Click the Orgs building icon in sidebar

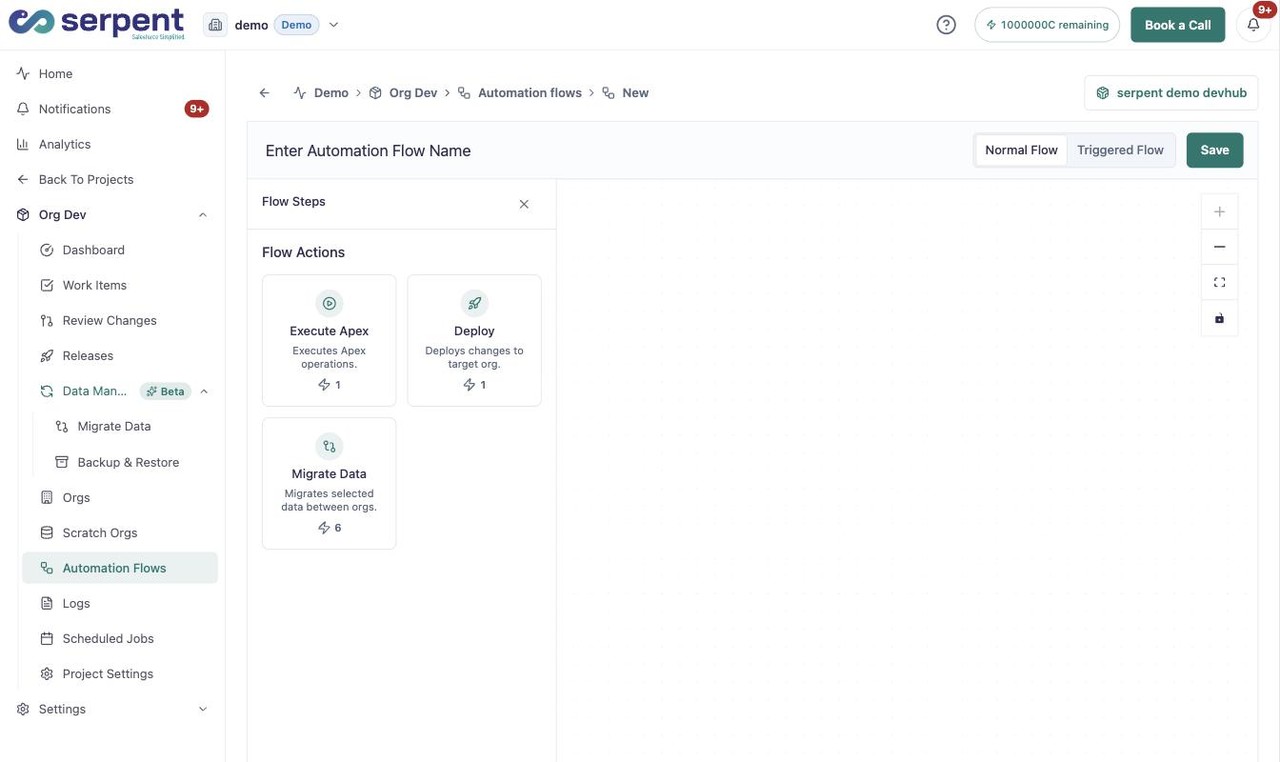(x=46, y=497)
